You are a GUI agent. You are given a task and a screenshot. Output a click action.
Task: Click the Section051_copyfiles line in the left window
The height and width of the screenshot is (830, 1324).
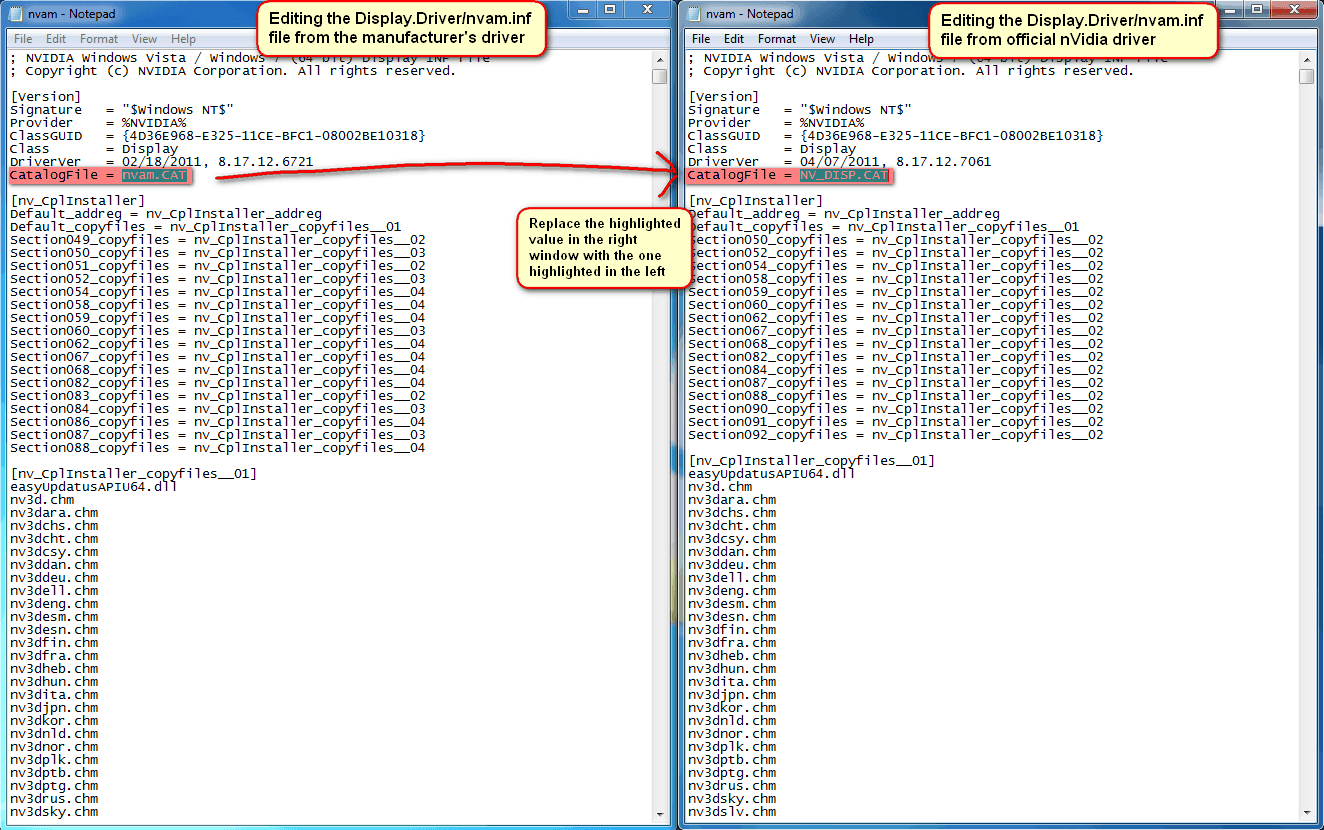click(217, 266)
